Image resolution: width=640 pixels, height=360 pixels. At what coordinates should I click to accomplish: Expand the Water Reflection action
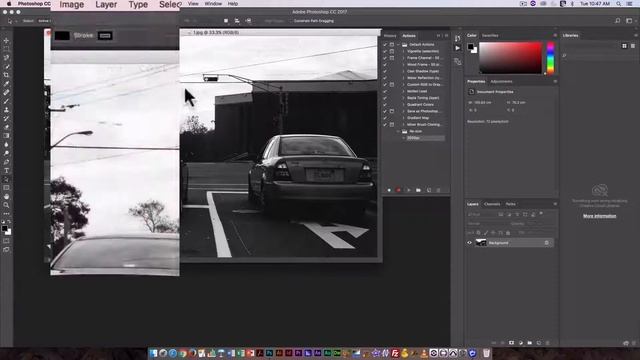pos(404,78)
